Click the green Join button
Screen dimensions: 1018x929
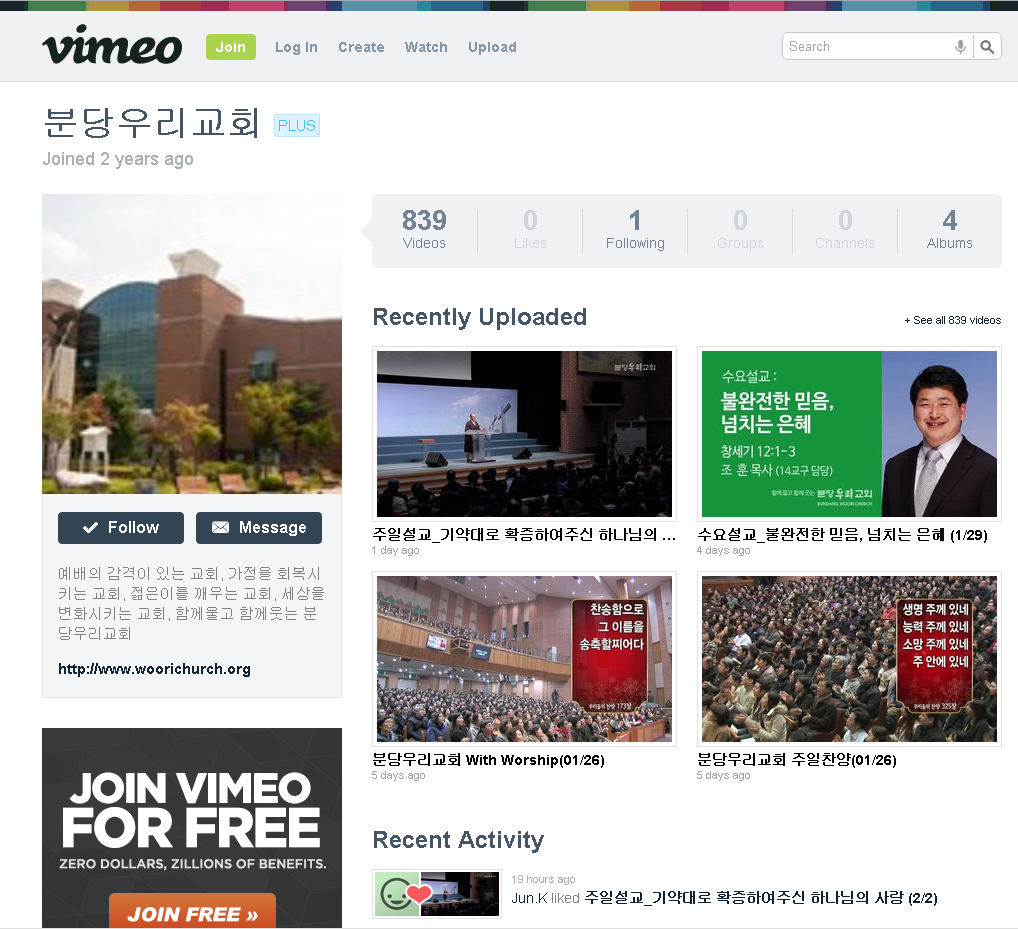[x=230, y=47]
